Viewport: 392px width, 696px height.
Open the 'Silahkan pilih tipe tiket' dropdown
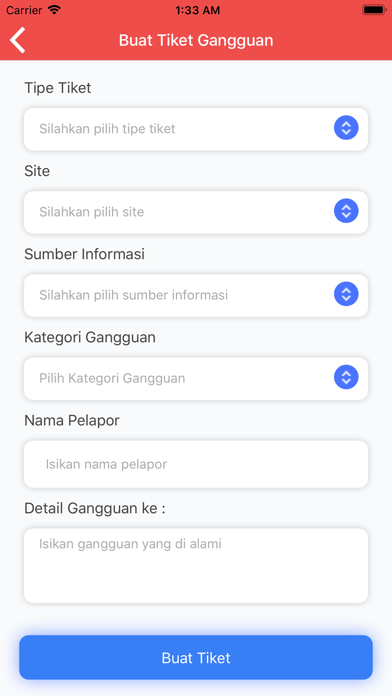pyautogui.click(x=196, y=129)
